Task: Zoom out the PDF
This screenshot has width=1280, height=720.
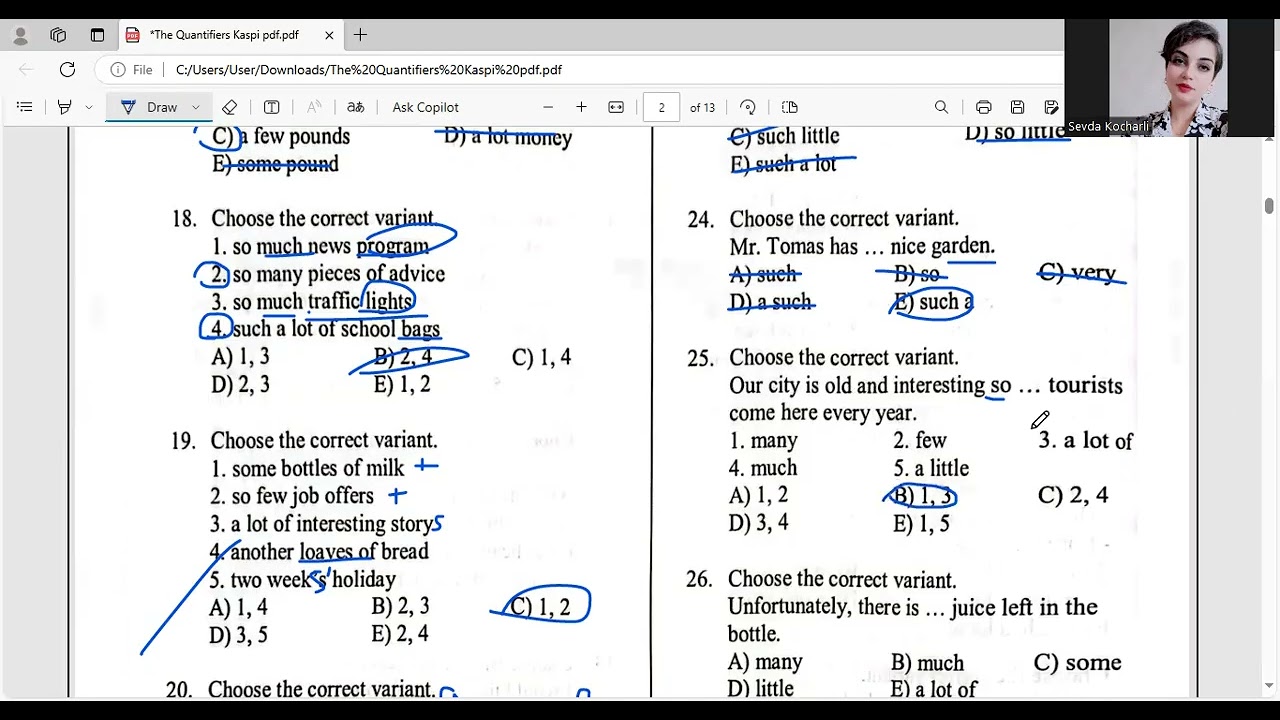Action: (x=548, y=107)
